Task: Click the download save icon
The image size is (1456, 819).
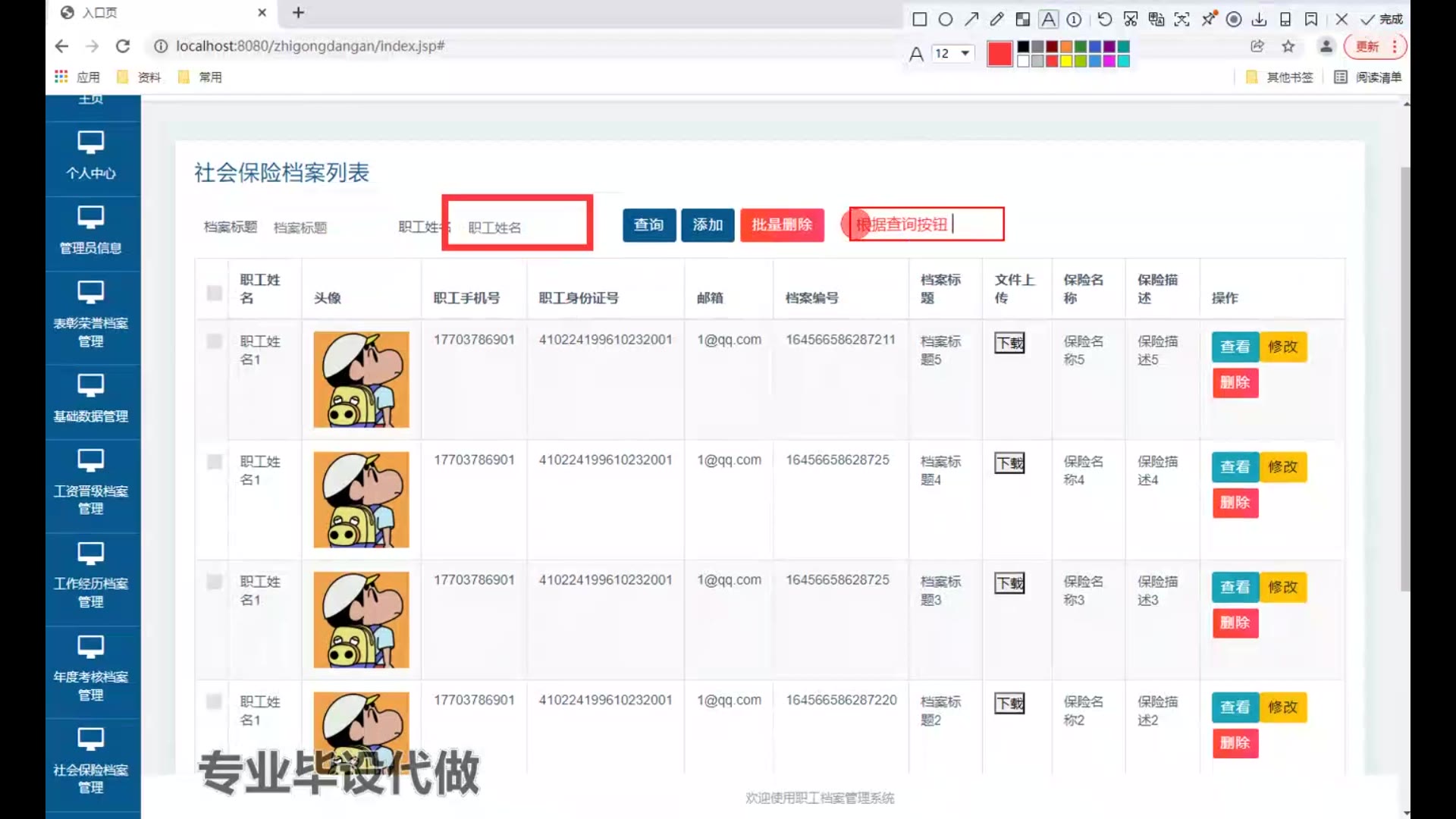Action: pyautogui.click(x=1260, y=20)
